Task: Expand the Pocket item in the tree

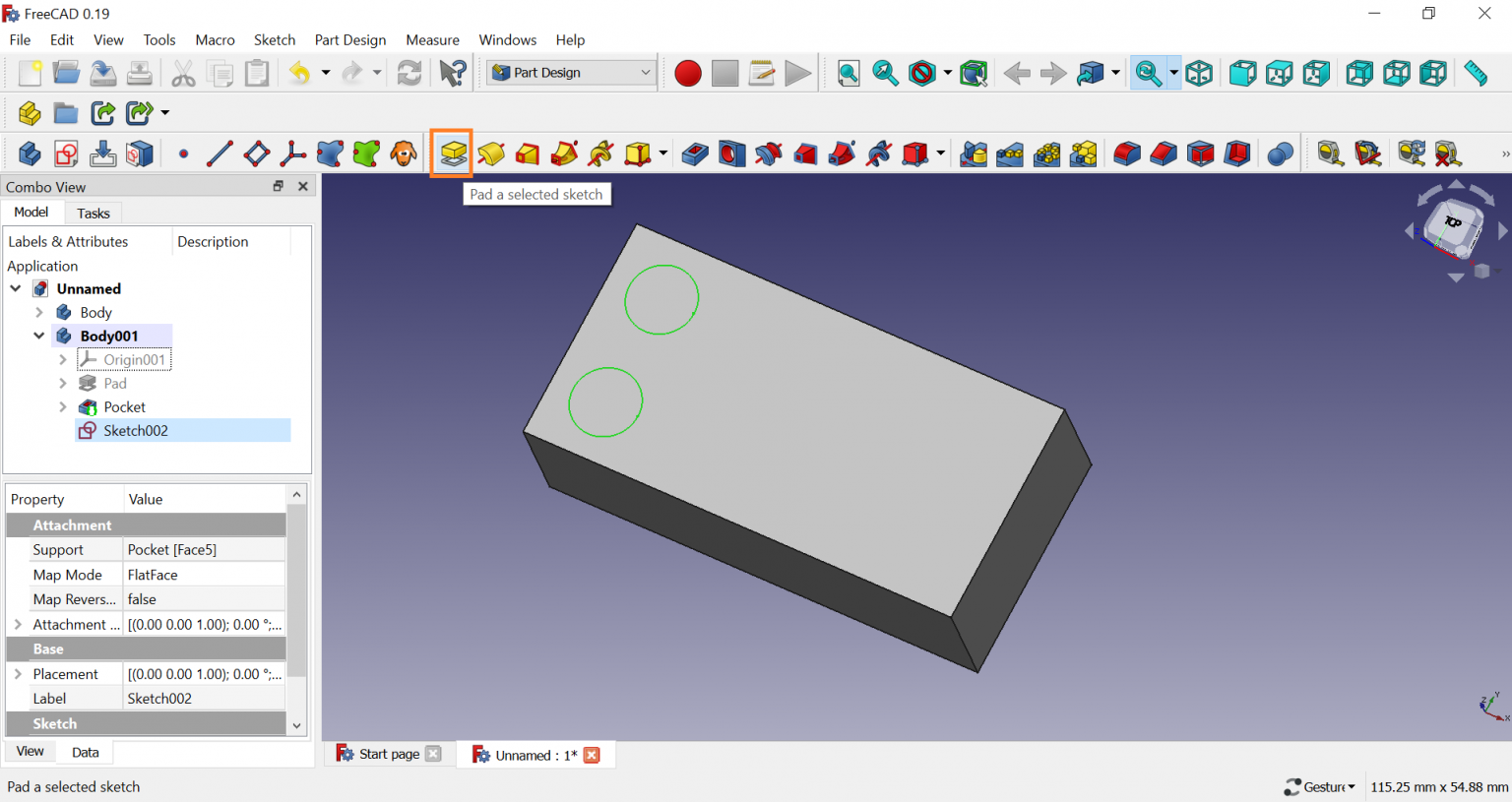Action: (x=63, y=407)
